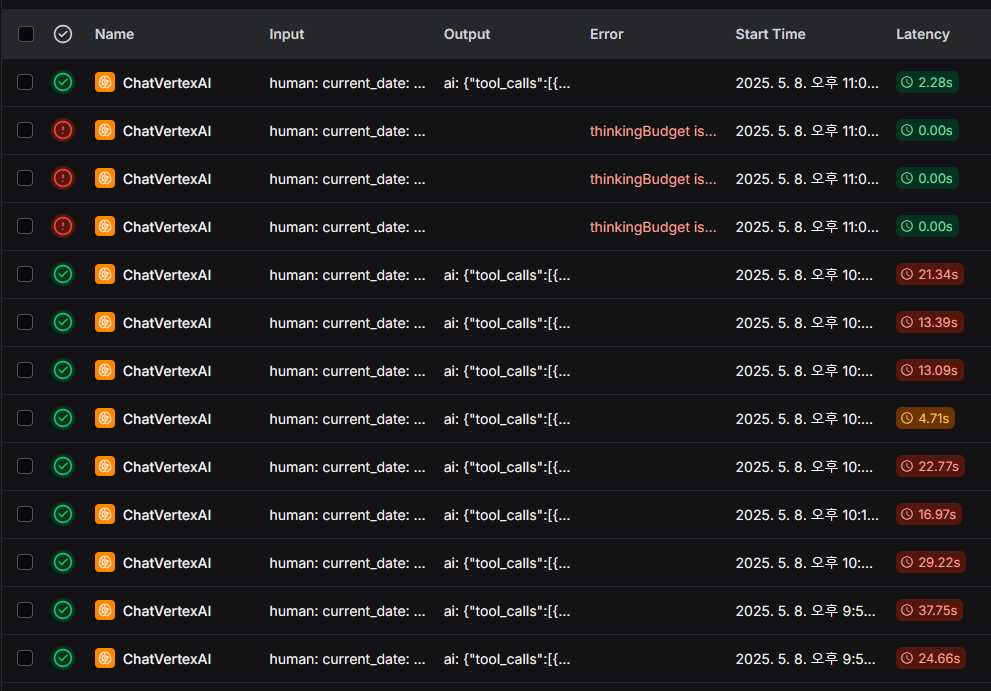The width and height of the screenshot is (991, 691).
Task: Select the row checkbox for the 13.09s run
Action: 25,370
